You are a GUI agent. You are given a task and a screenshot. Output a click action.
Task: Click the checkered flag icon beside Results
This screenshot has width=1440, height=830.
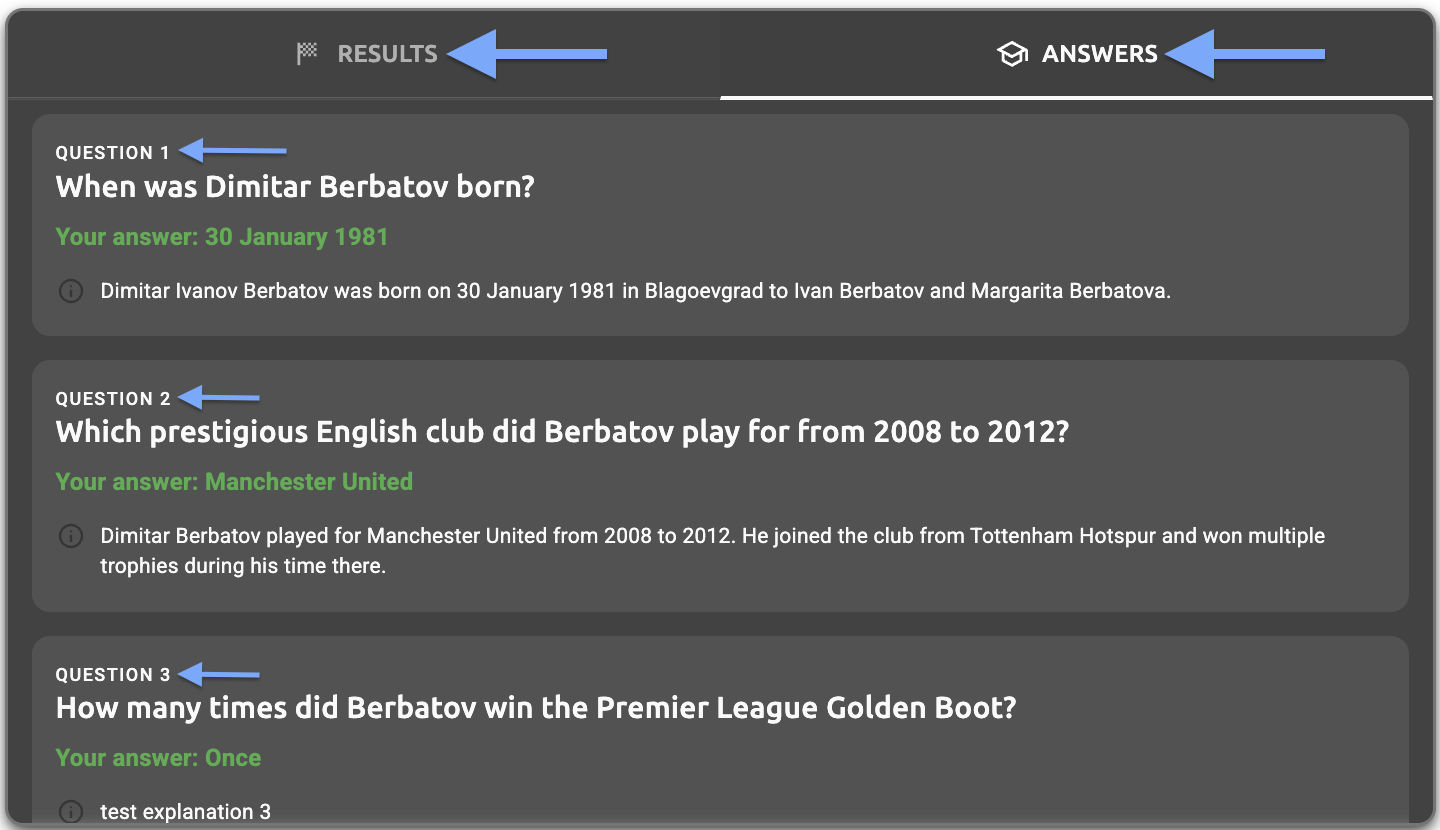(307, 54)
